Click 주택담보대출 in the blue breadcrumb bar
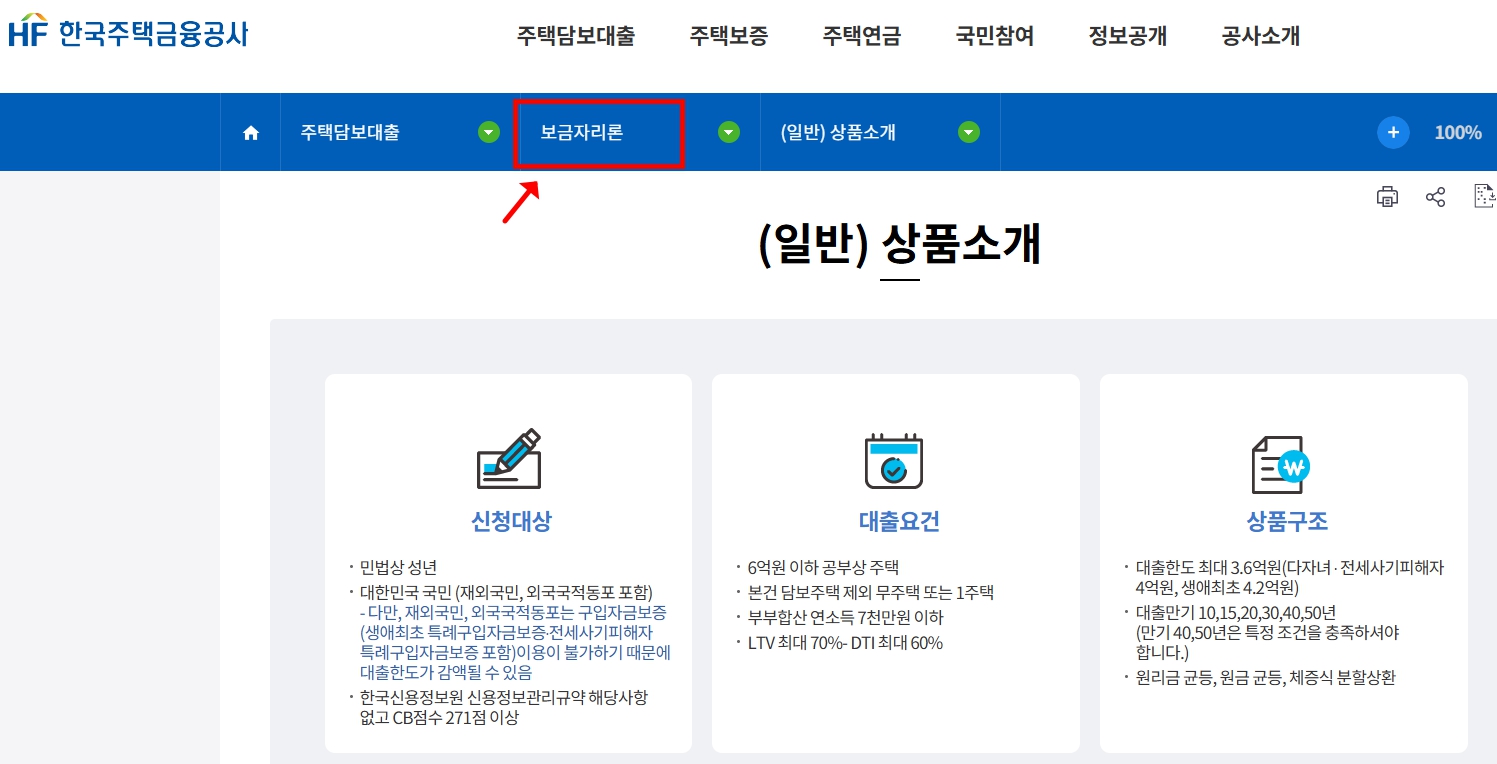This screenshot has width=1497, height=764. point(350,132)
